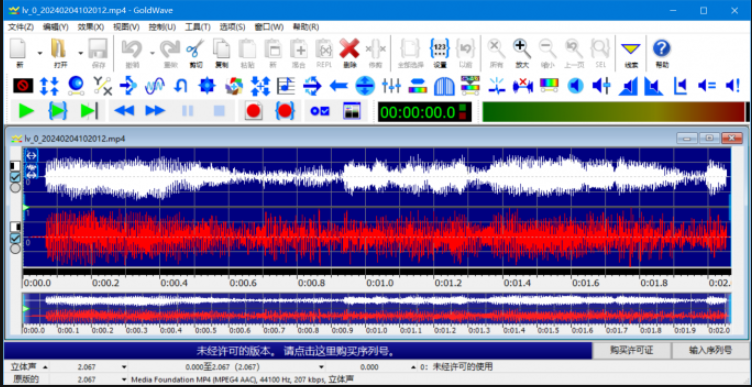Open the 选项(S) menu
Viewport: 752px width, 387px height.
[233, 27]
